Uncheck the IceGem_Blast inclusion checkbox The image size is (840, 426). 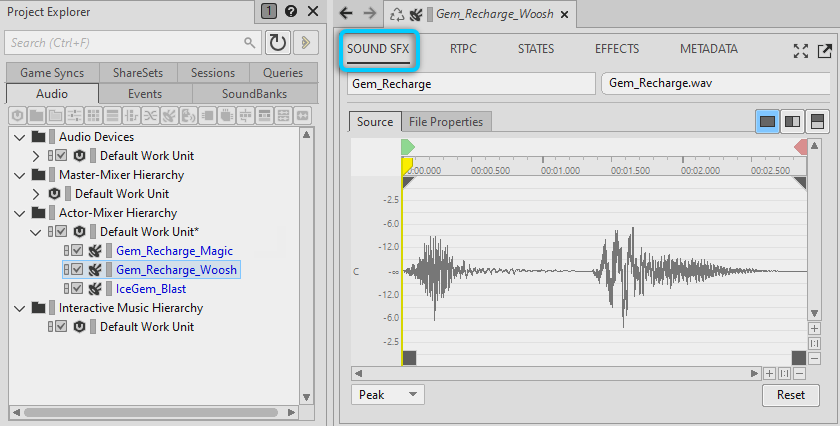tap(77, 289)
